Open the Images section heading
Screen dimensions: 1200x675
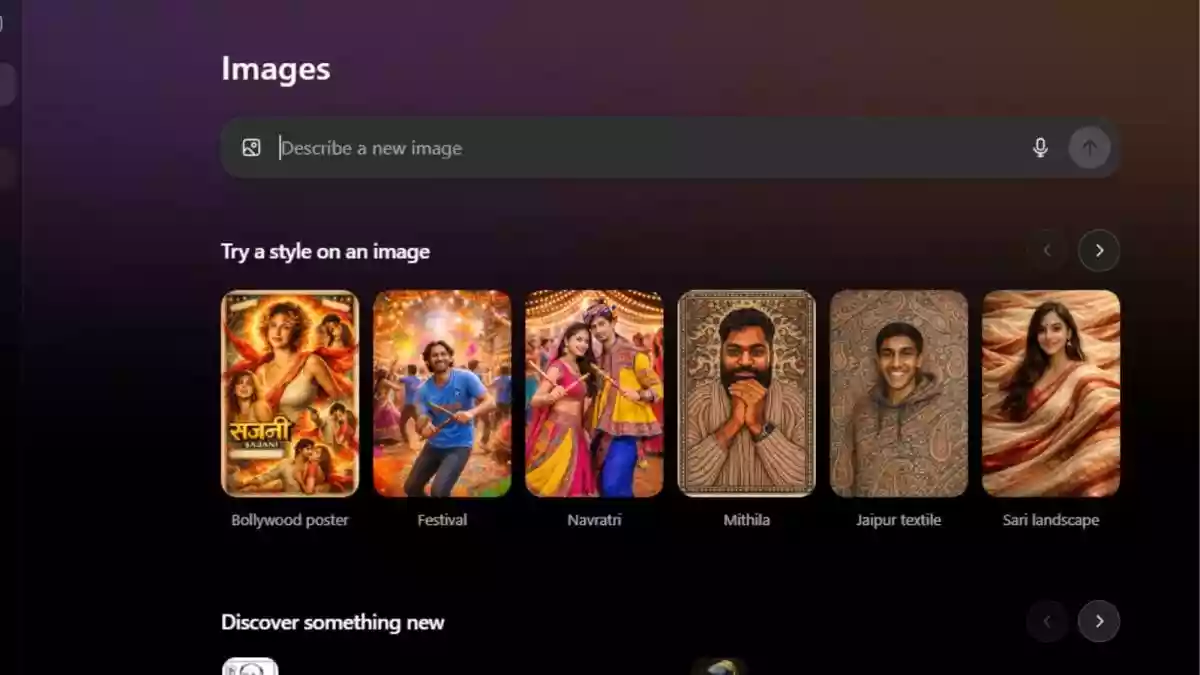276,69
